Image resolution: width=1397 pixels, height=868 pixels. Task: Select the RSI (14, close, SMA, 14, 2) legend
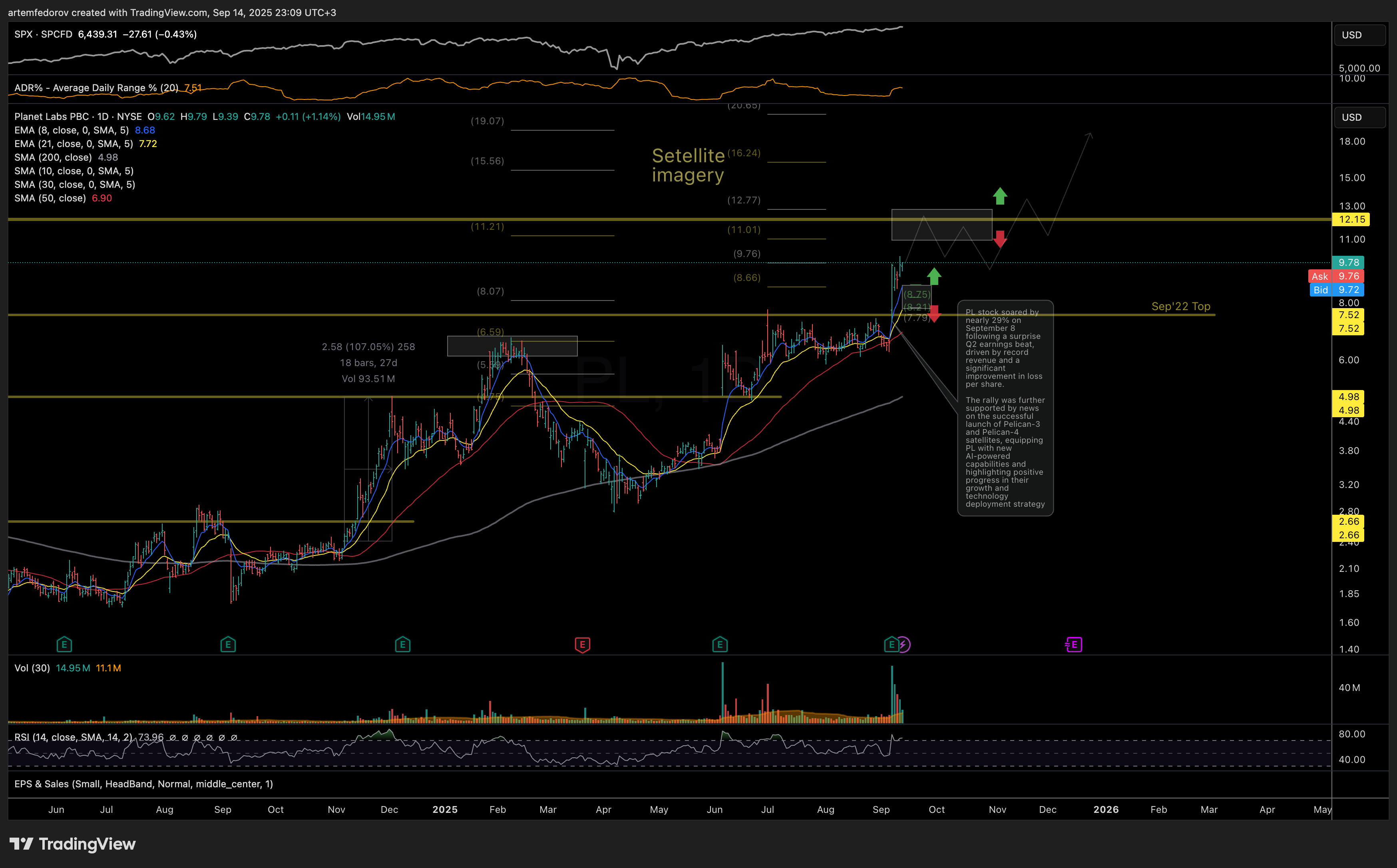[73, 737]
